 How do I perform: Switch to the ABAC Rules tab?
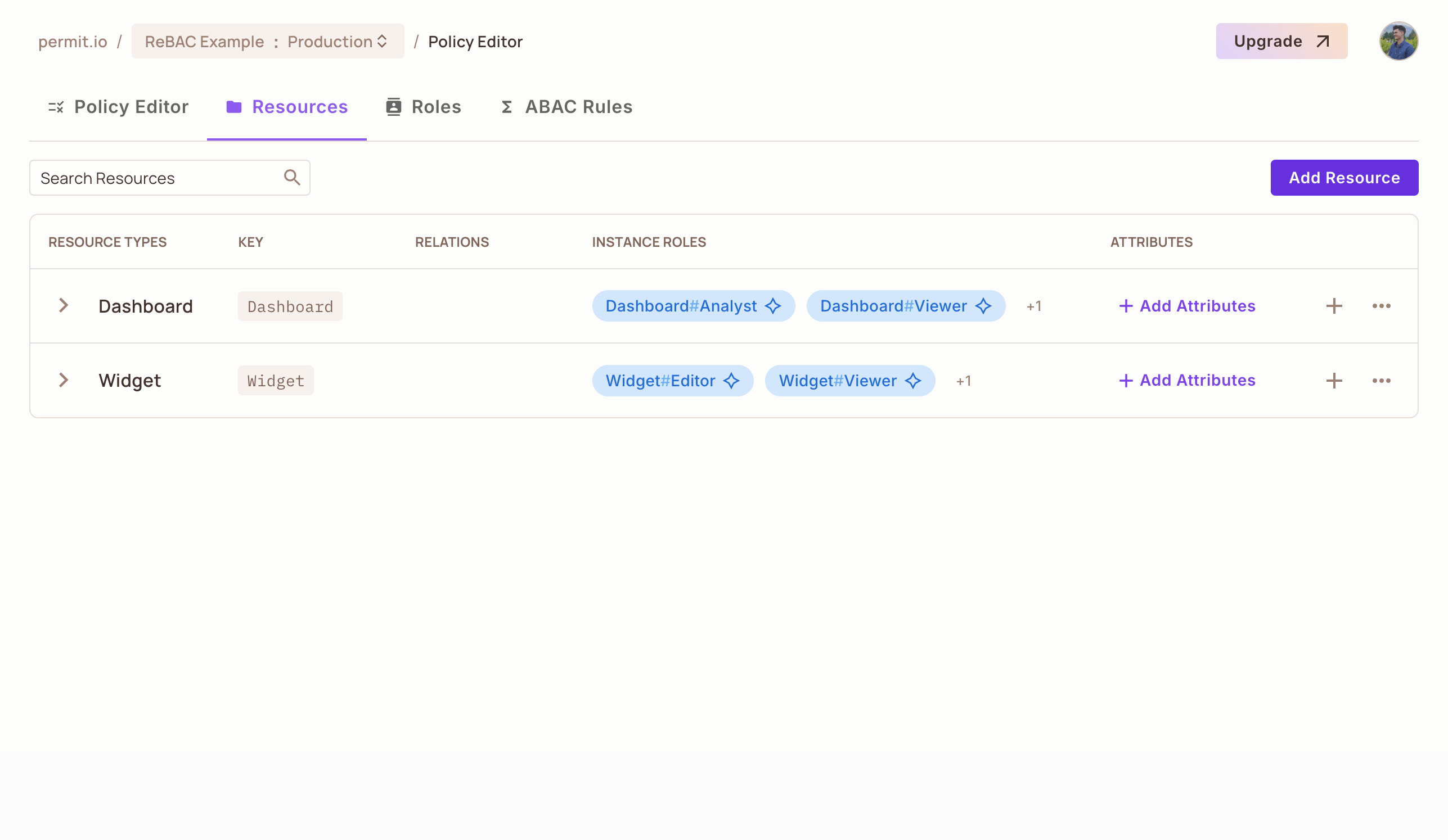click(x=566, y=106)
